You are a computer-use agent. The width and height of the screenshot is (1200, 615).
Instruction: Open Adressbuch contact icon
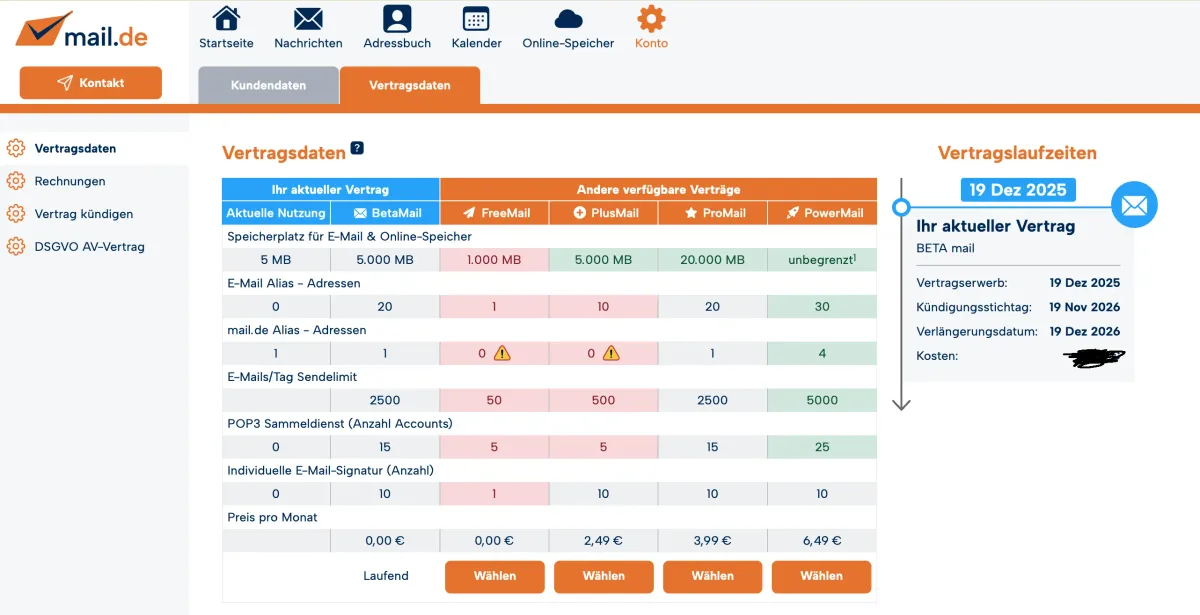point(397,18)
